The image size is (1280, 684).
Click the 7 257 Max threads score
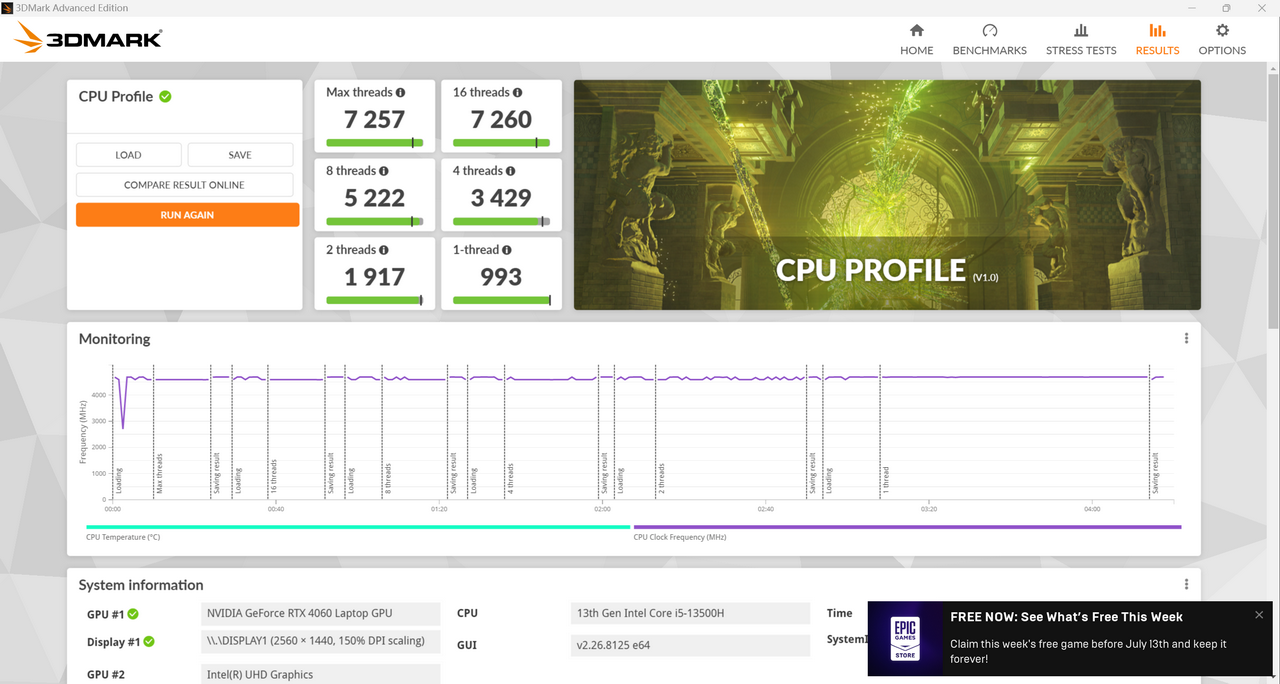pos(374,119)
